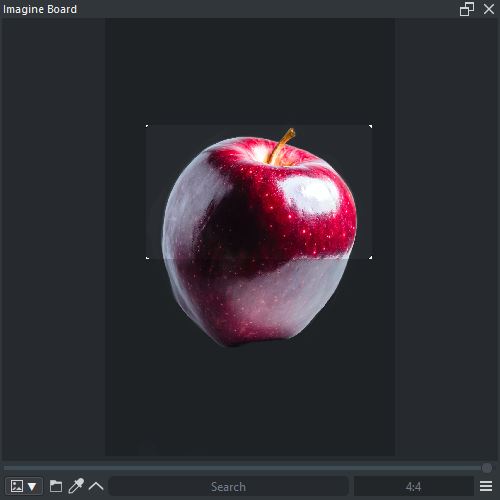Click the zoom slider handle
The image size is (500, 500).
pyautogui.click(x=487, y=468)
